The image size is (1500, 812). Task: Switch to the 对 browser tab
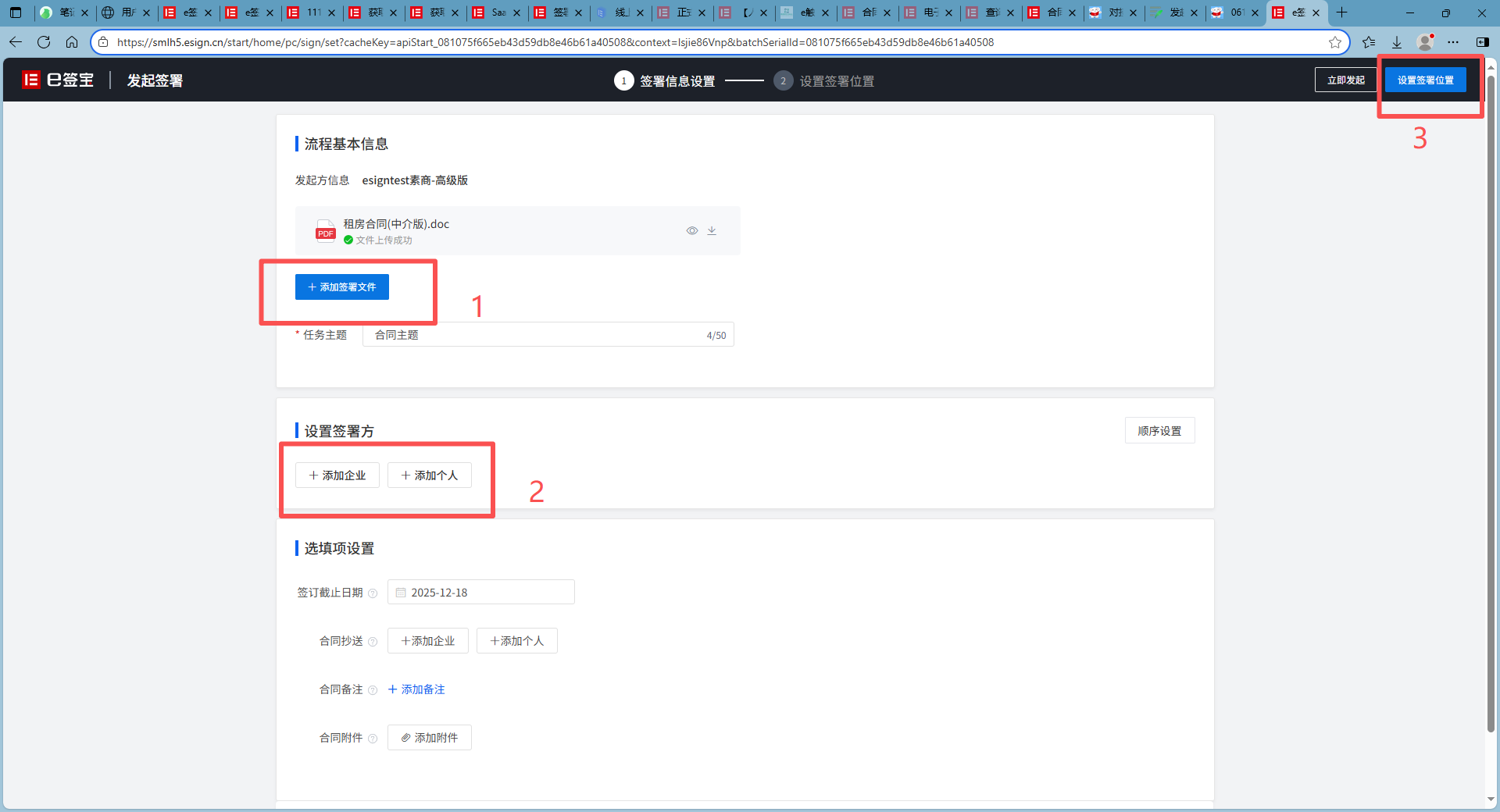click(1114, 12)
